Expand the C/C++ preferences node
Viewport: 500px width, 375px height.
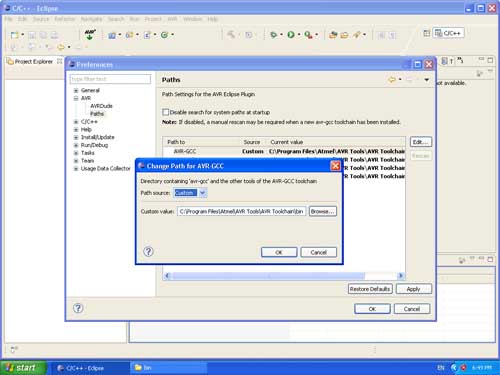pos(76,122)
